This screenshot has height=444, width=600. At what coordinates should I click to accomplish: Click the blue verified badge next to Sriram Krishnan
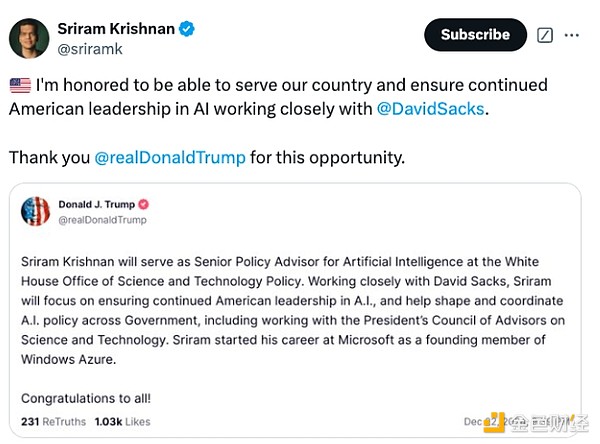tap(187, 29)
